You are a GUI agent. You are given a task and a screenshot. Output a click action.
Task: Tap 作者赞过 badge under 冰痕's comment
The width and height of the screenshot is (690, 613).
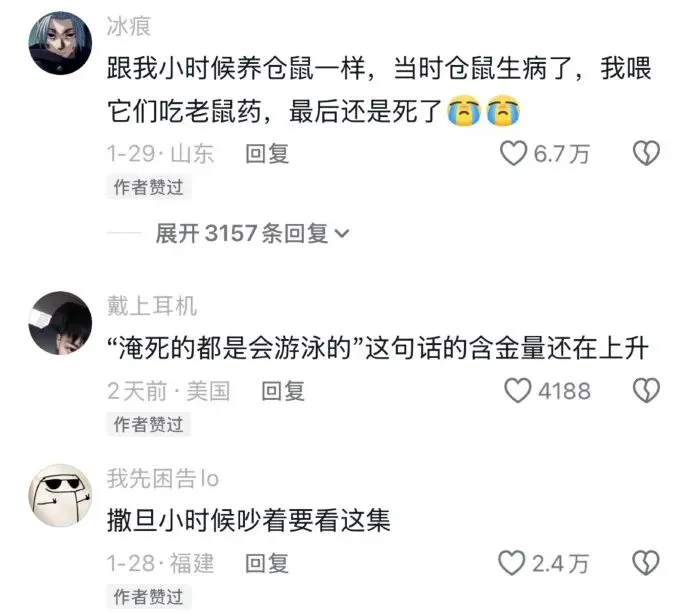tap(149, 187)
